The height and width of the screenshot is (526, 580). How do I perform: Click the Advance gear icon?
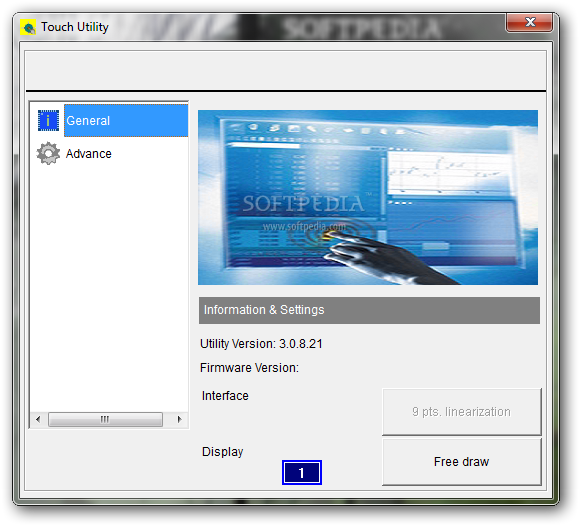[x=48, y=153]
